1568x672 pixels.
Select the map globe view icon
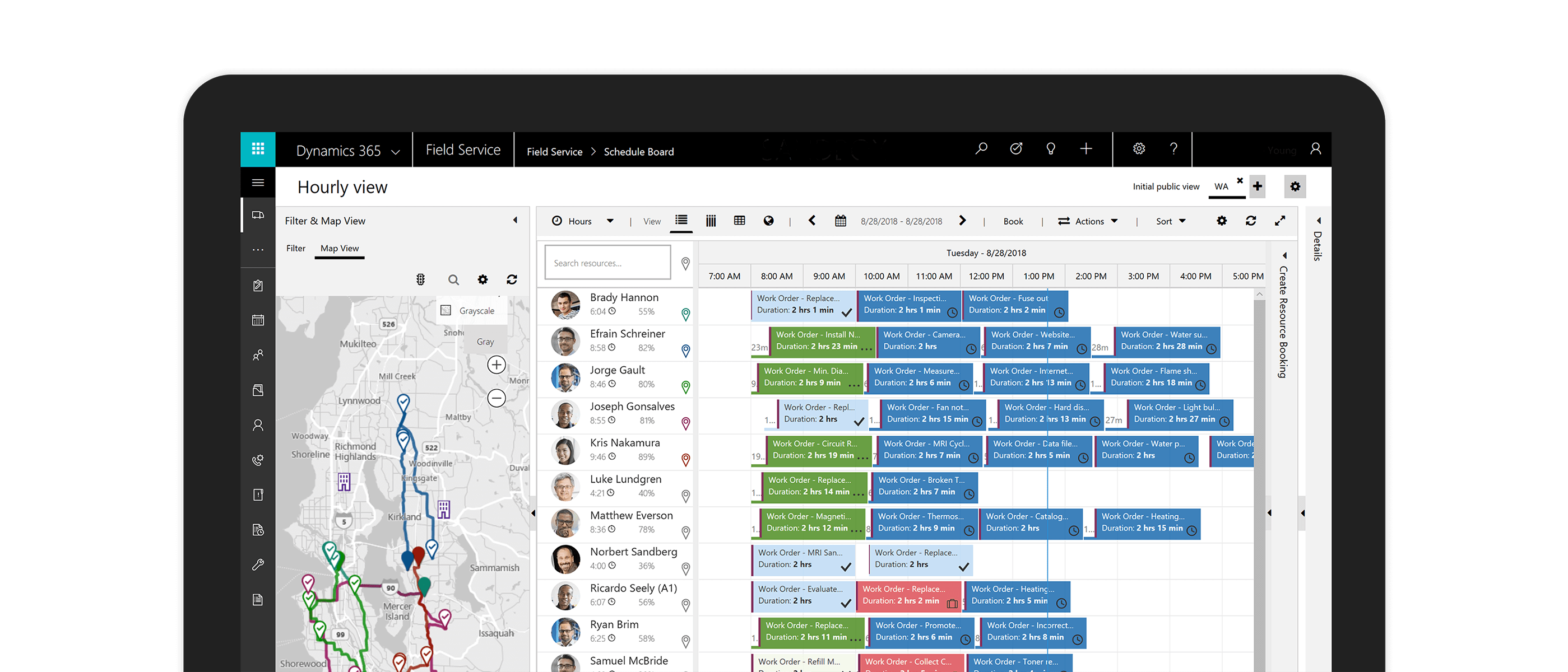click(769, 221)
